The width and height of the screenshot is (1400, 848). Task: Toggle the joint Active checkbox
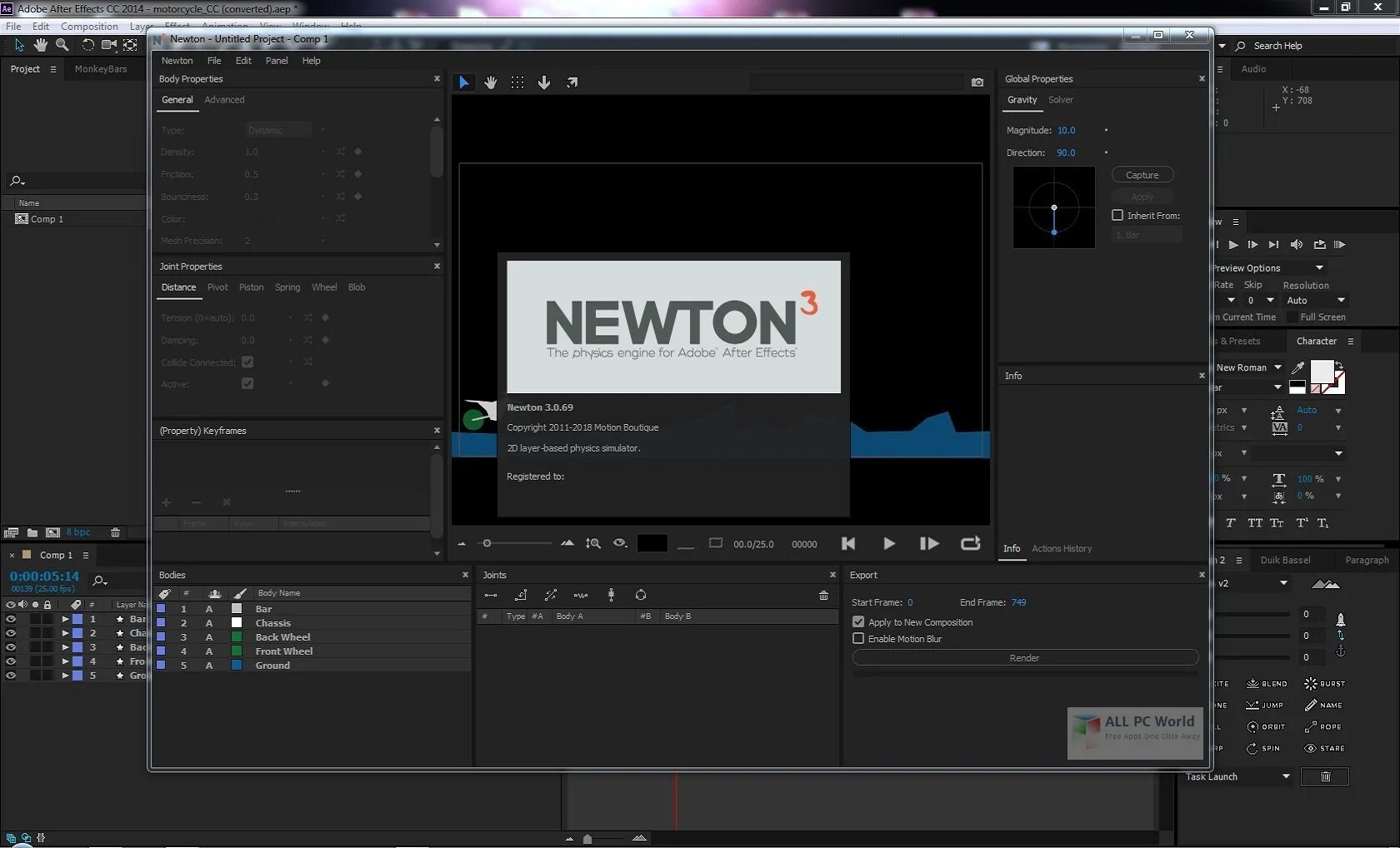coord(247,383)
